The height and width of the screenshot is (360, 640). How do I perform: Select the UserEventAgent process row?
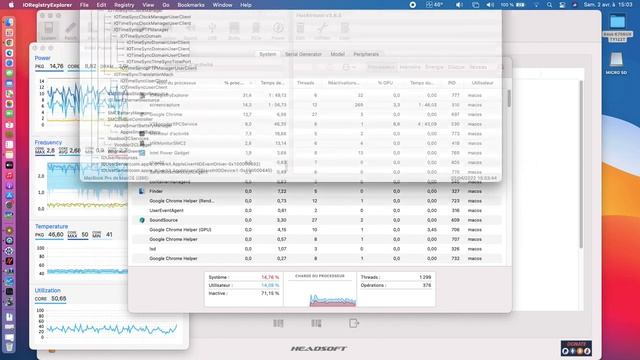(317, 210)
